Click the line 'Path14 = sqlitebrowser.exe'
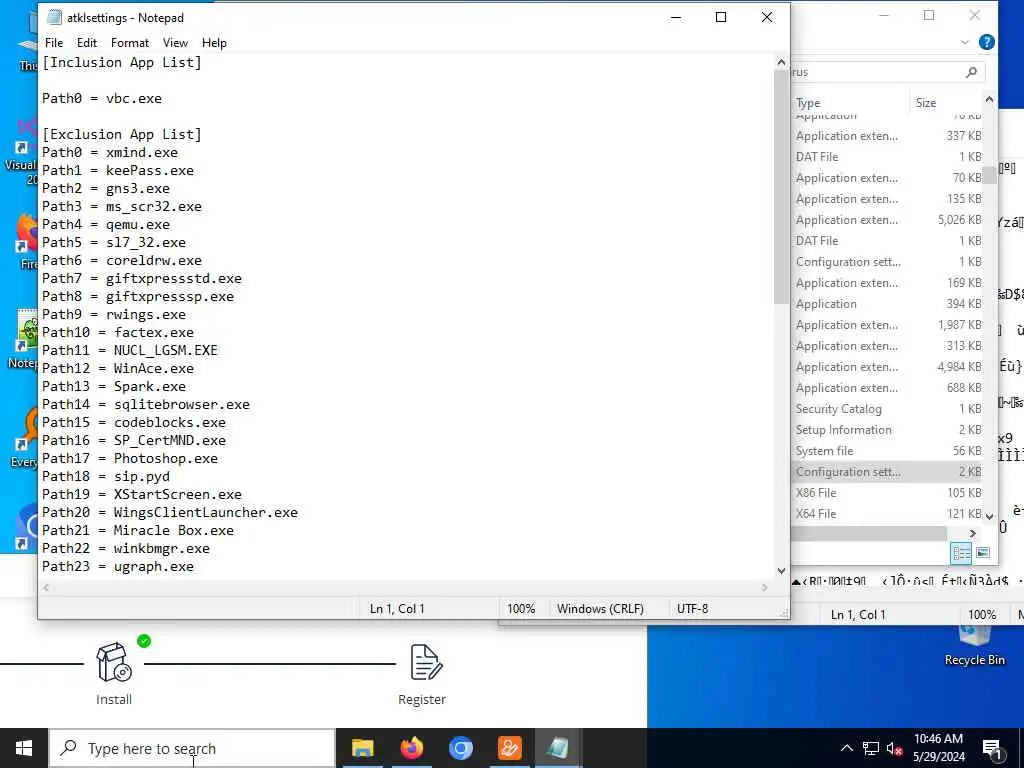The height and width of the screenshot is (768, 1024). tap(146, 405)
